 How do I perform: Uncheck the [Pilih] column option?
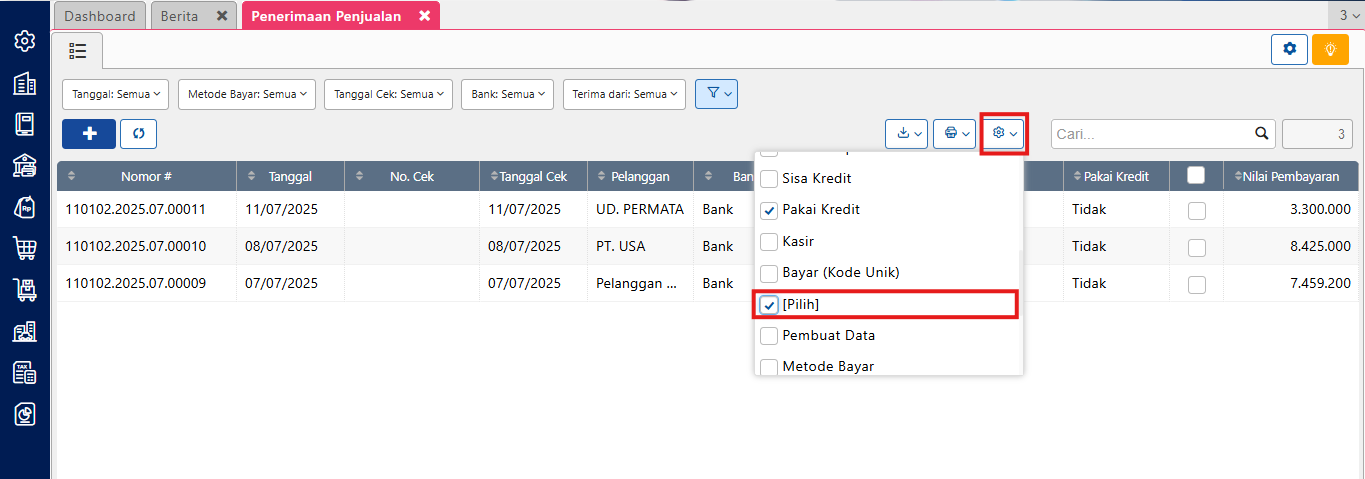pyautogui.click(x=770, y=304)
